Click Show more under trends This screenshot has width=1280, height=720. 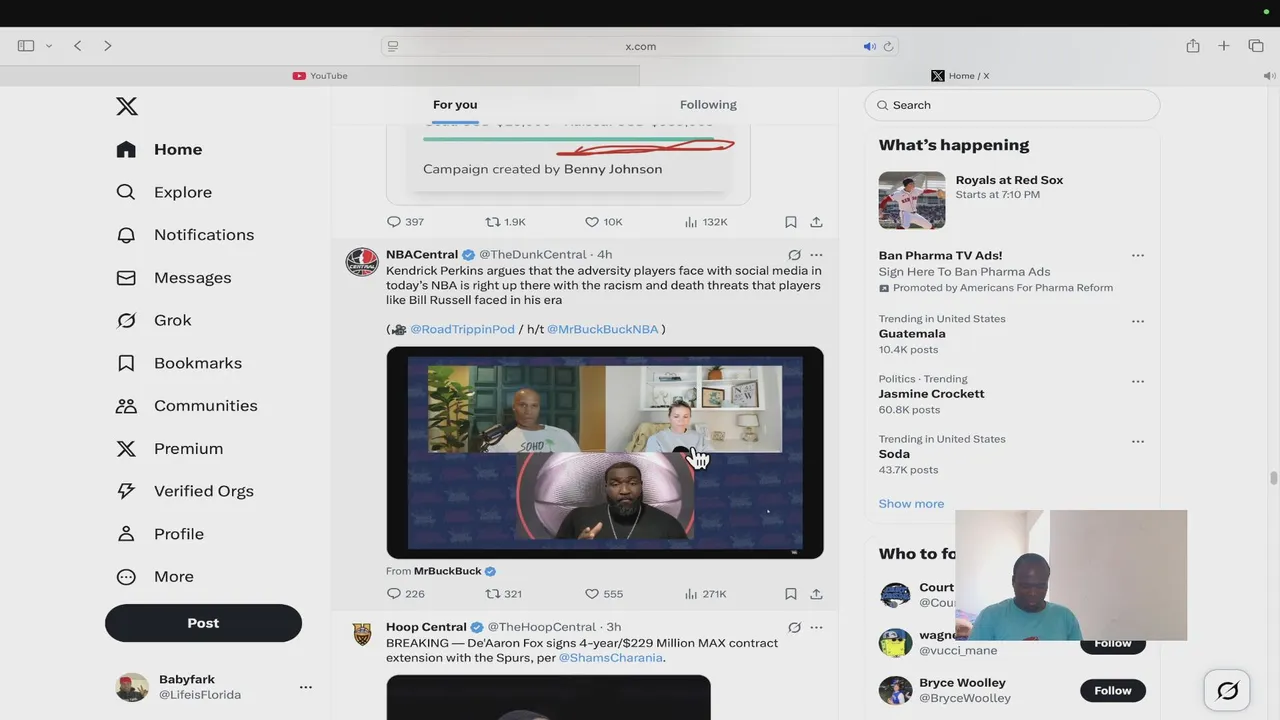point(911,504)
